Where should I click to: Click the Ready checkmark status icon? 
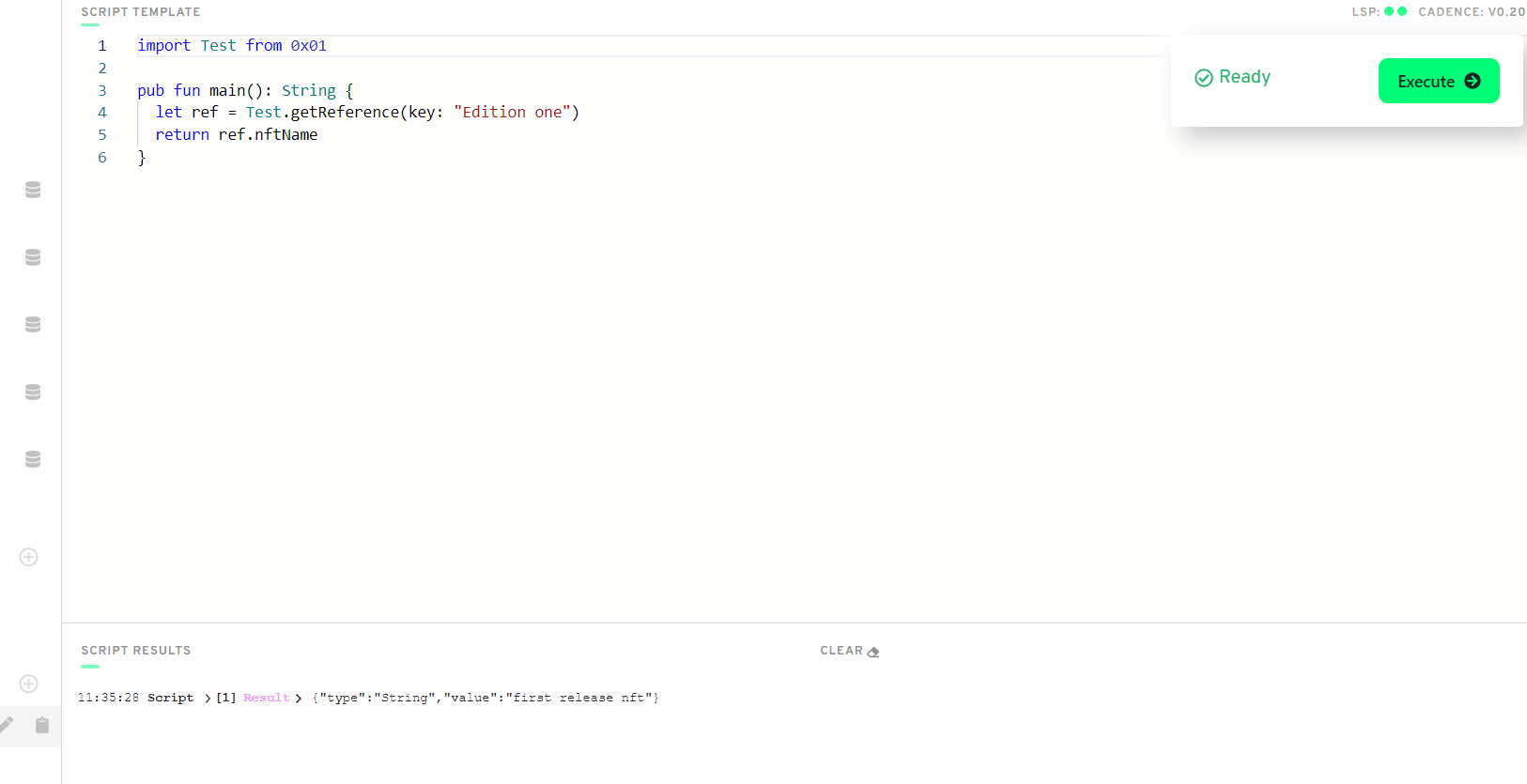click(1203, 78)
